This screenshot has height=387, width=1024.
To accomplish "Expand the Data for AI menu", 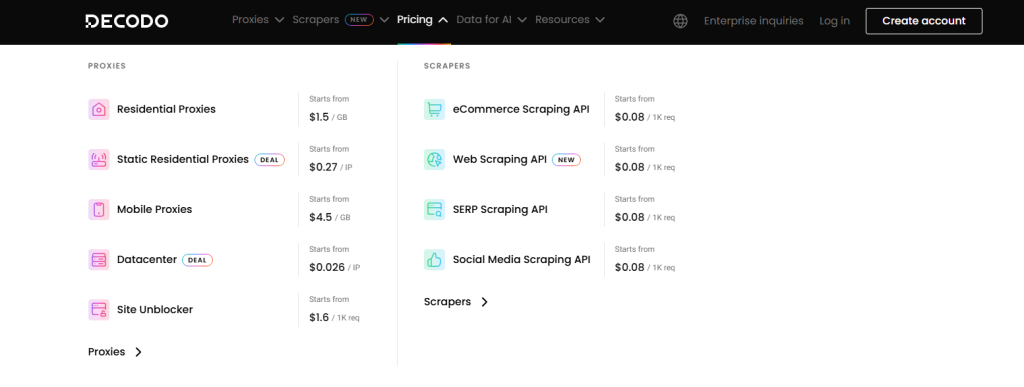I will click(492, 20).
